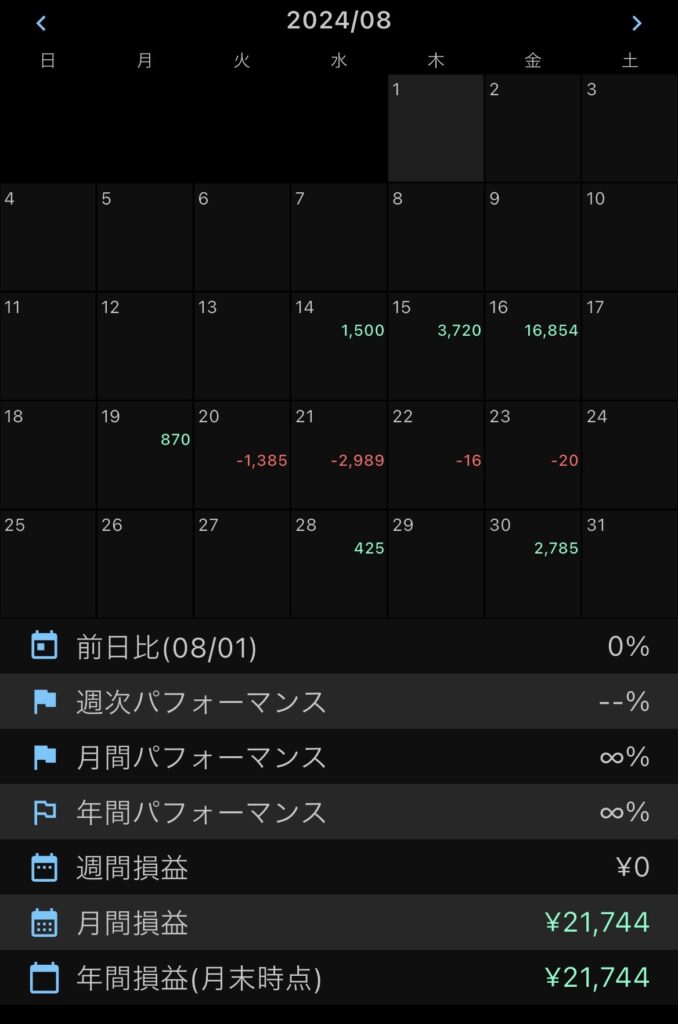Click flag icon beside 月間パフォーマンス
The height and width of the screenshot is (1024, 678).
coord(44,757)
